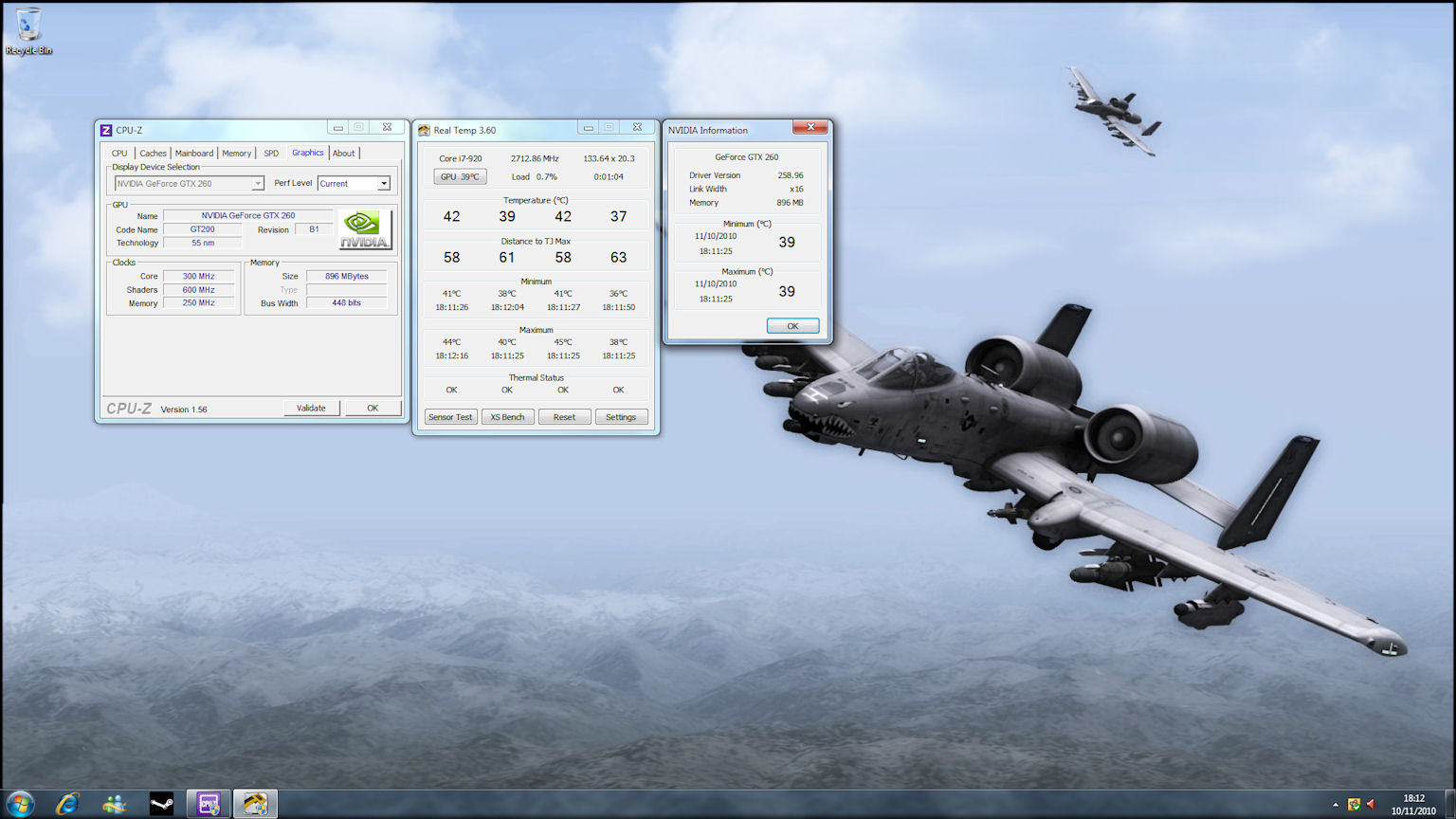
Task: Show hidden system tray icons arrow
Action: 1336,805
